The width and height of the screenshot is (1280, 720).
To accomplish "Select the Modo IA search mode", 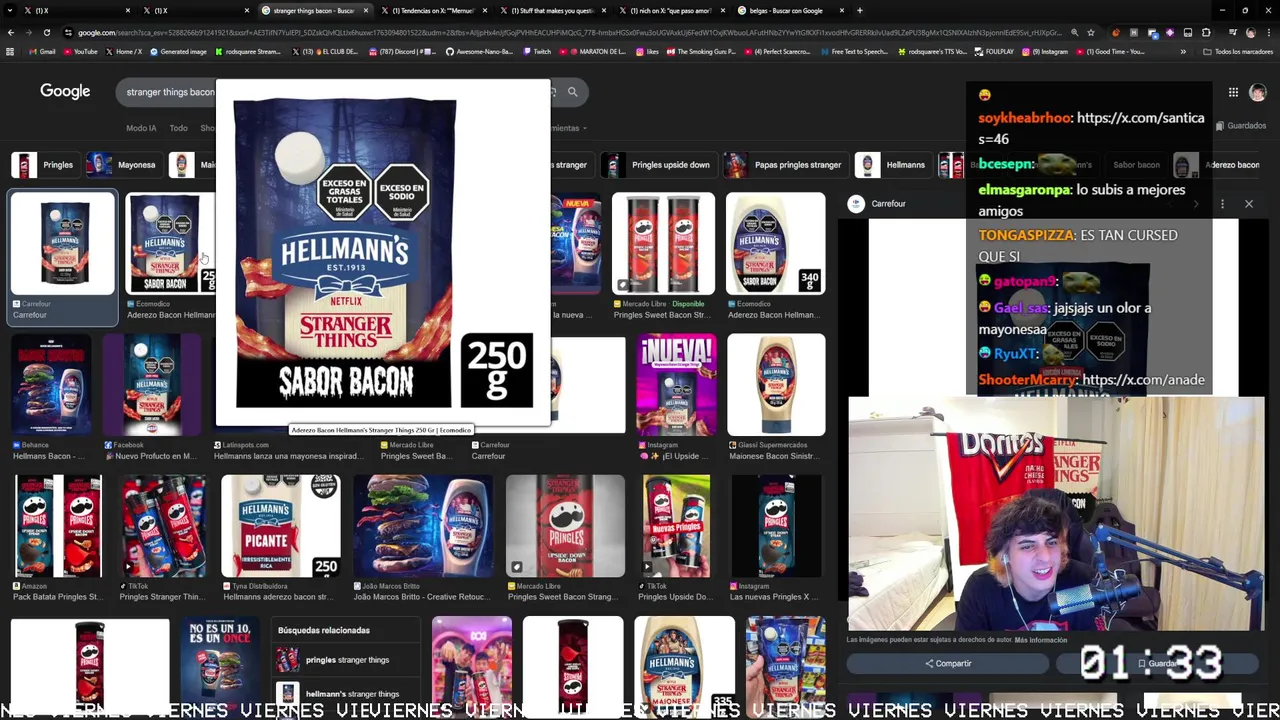I will coord(141,128).
